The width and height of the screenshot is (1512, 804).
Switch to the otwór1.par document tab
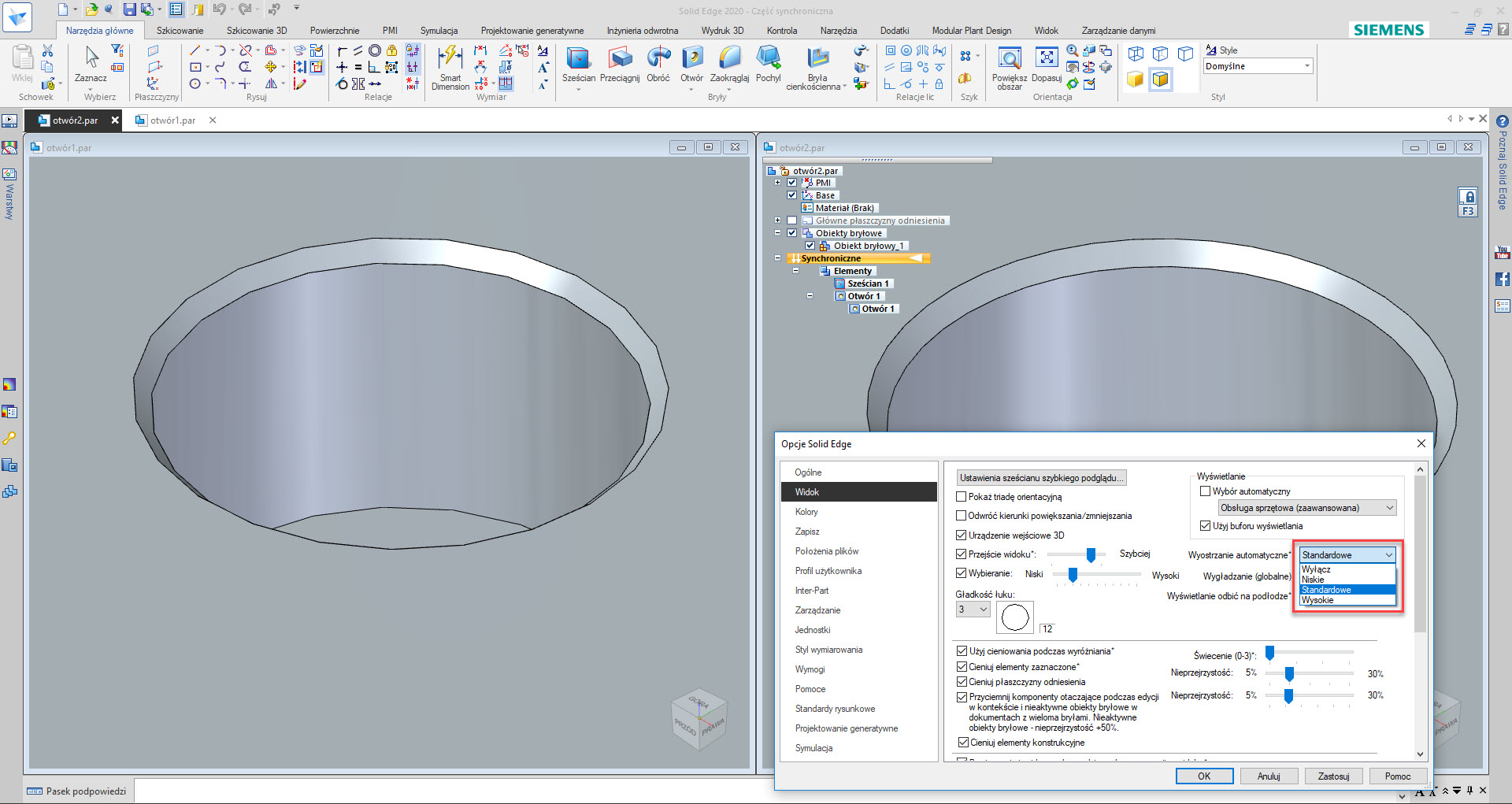click(x=172, y=120)
